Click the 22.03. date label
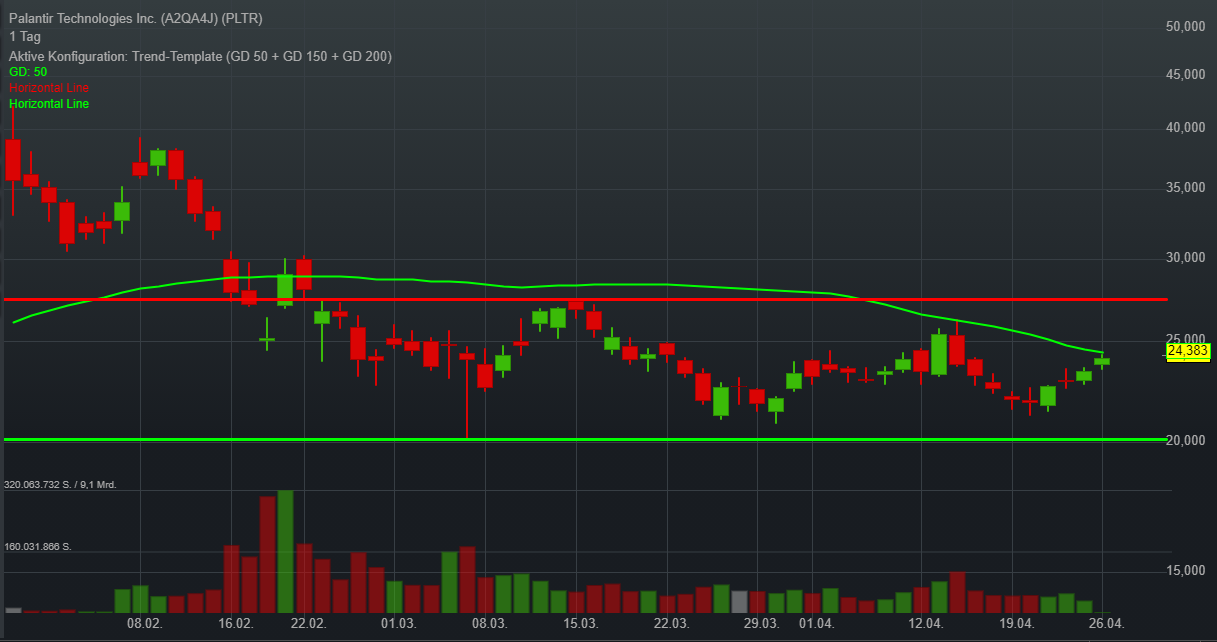 click(671, 624)
